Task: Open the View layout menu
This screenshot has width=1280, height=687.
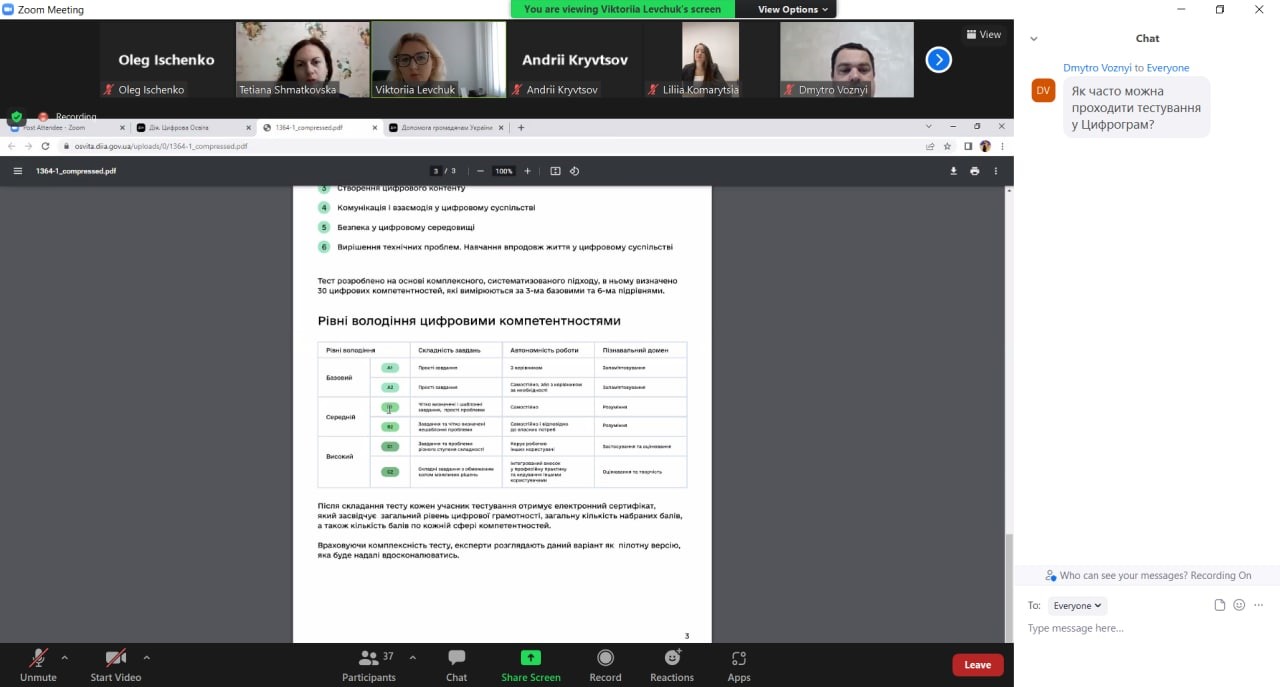Action: click(983, 34)
